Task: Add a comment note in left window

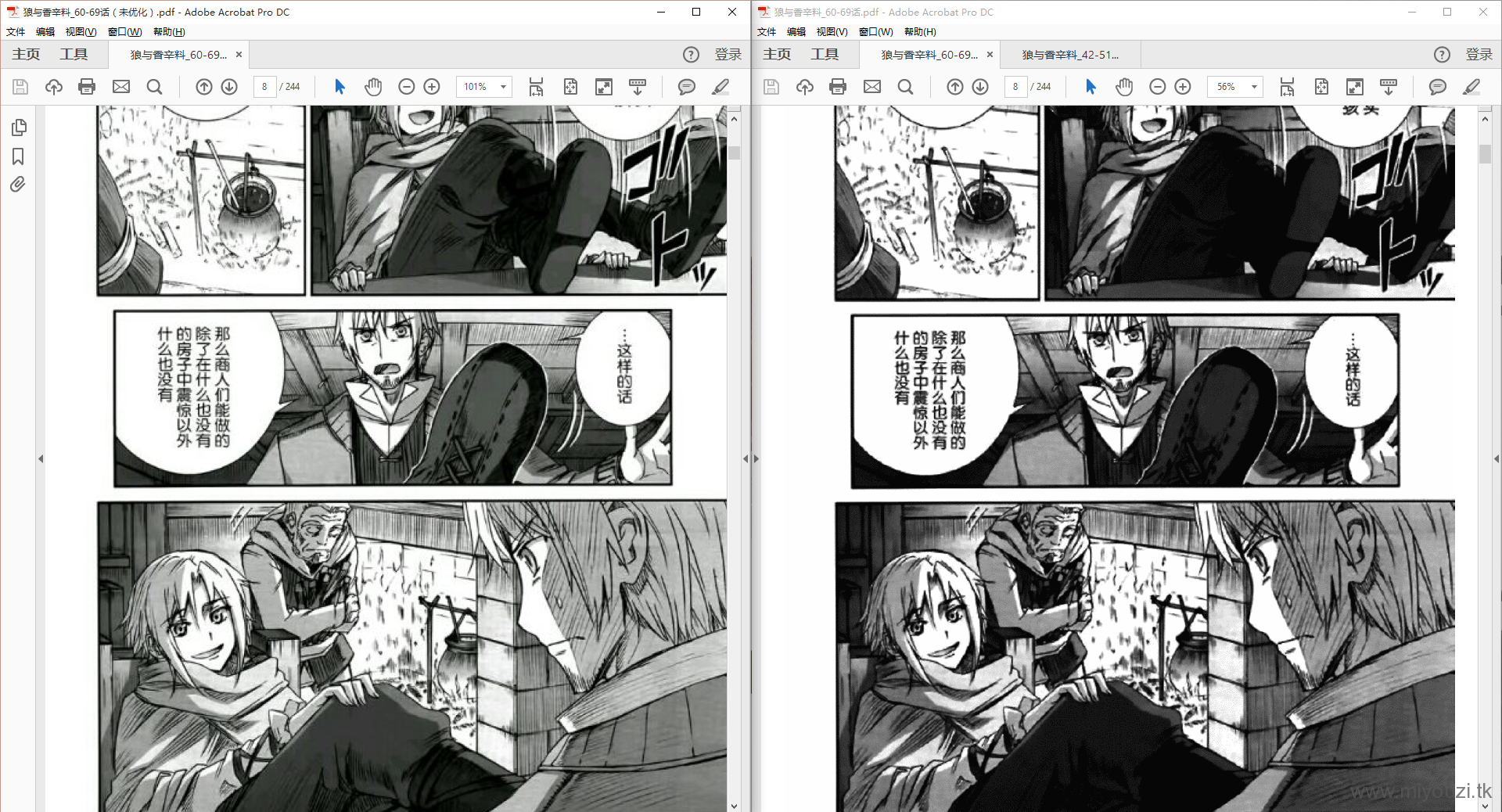Action: [x=686, y=87]
